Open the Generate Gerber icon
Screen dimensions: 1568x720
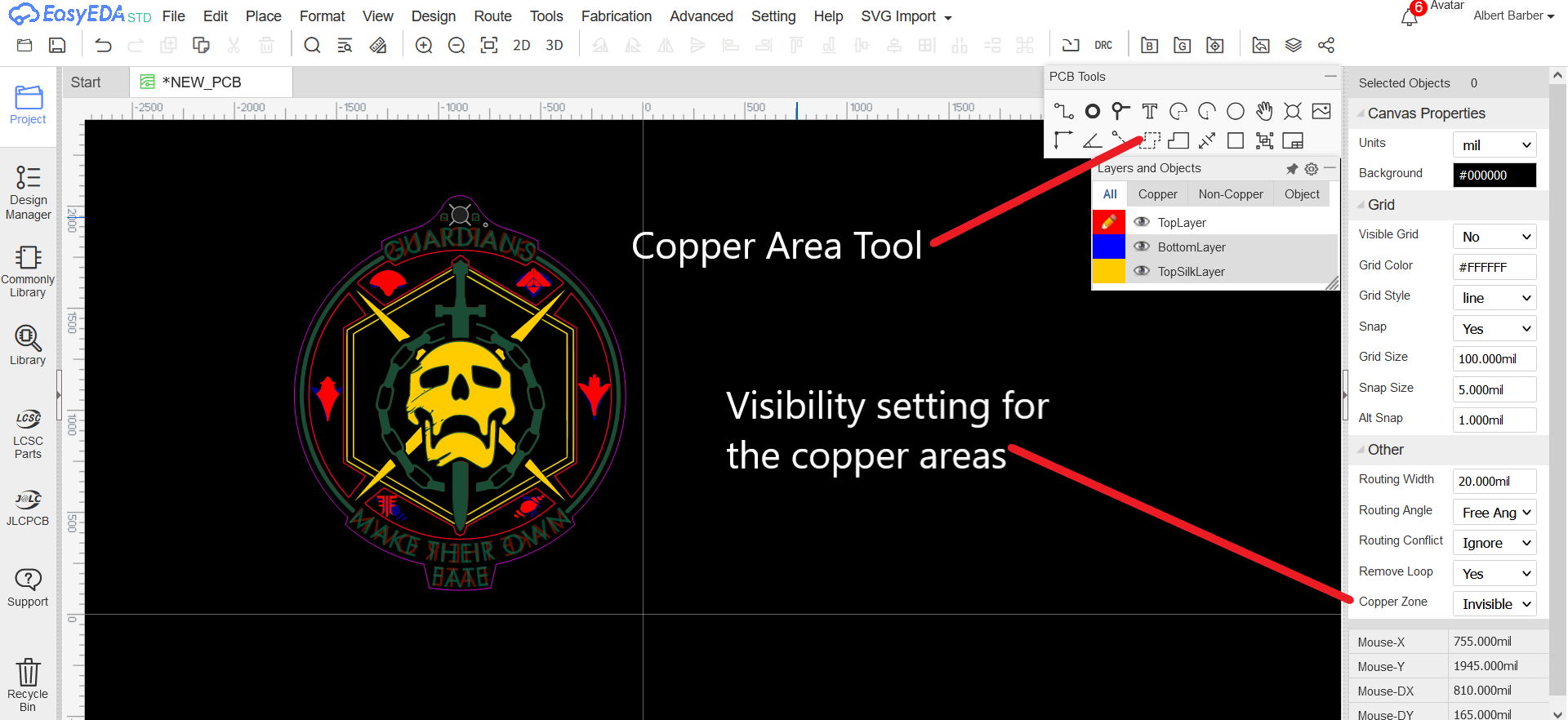pyautogui.click(x=1182, y=45)
